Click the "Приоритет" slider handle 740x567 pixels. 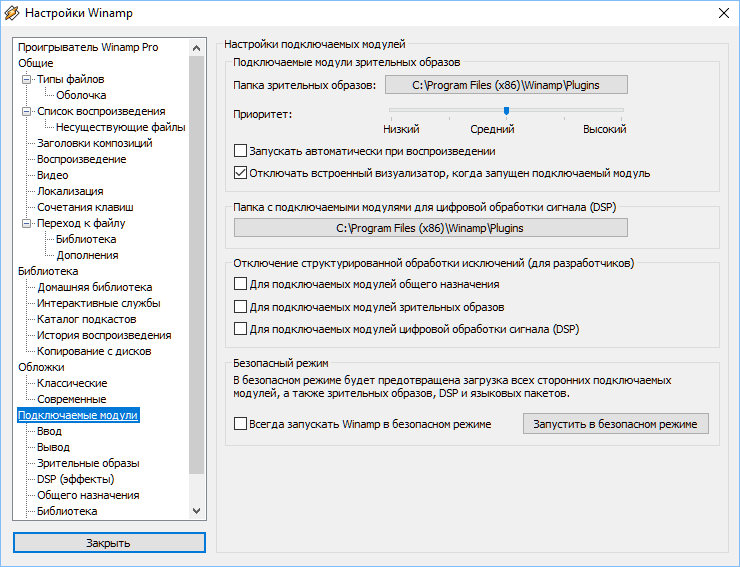click(x=507, y=110)
